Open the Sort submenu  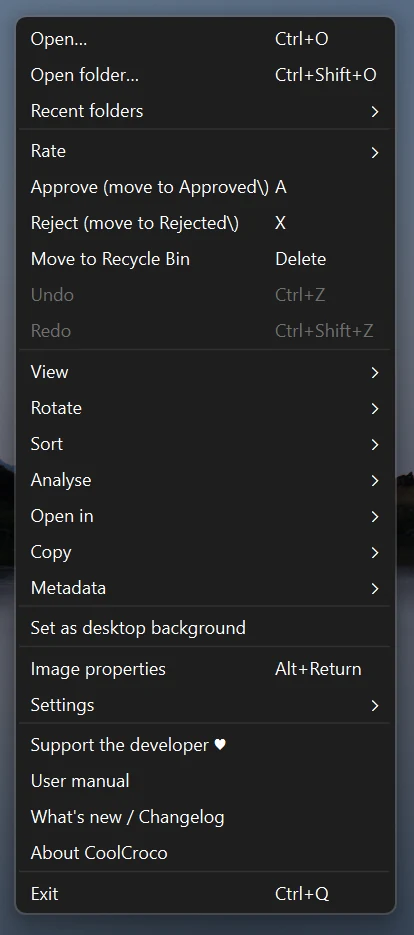[205, 444]
